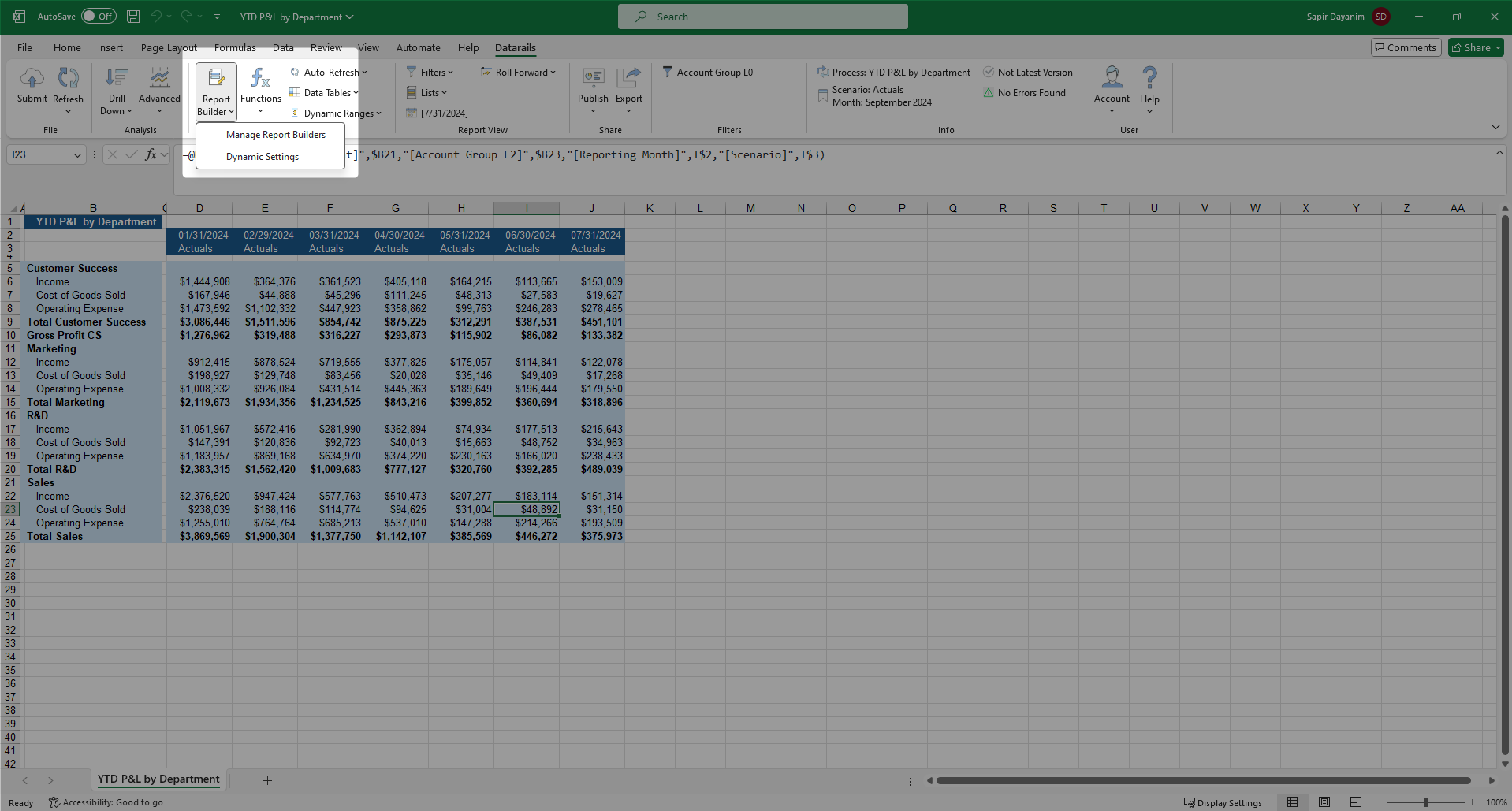Select the YTD P&L by Department sheet tab
This screenshot has height=811, width=1512.
pos(158,779)
